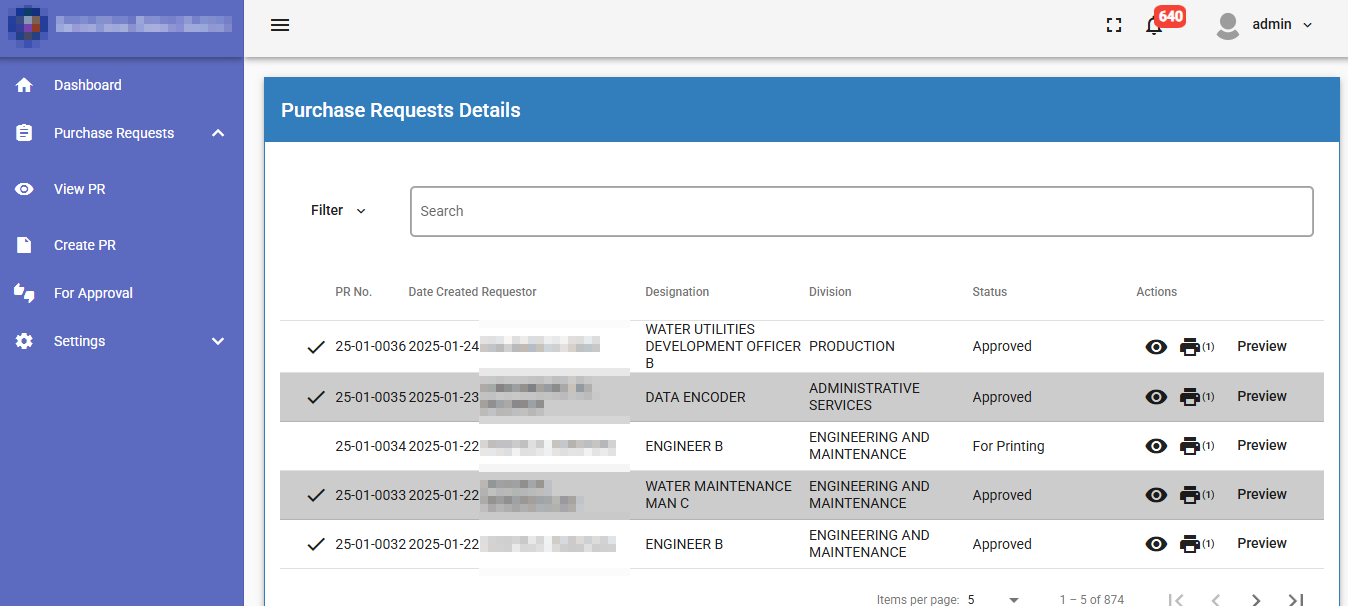
Task: Click eye icon for PR 25-01-0033
Action: click(x=1156, y=495)
